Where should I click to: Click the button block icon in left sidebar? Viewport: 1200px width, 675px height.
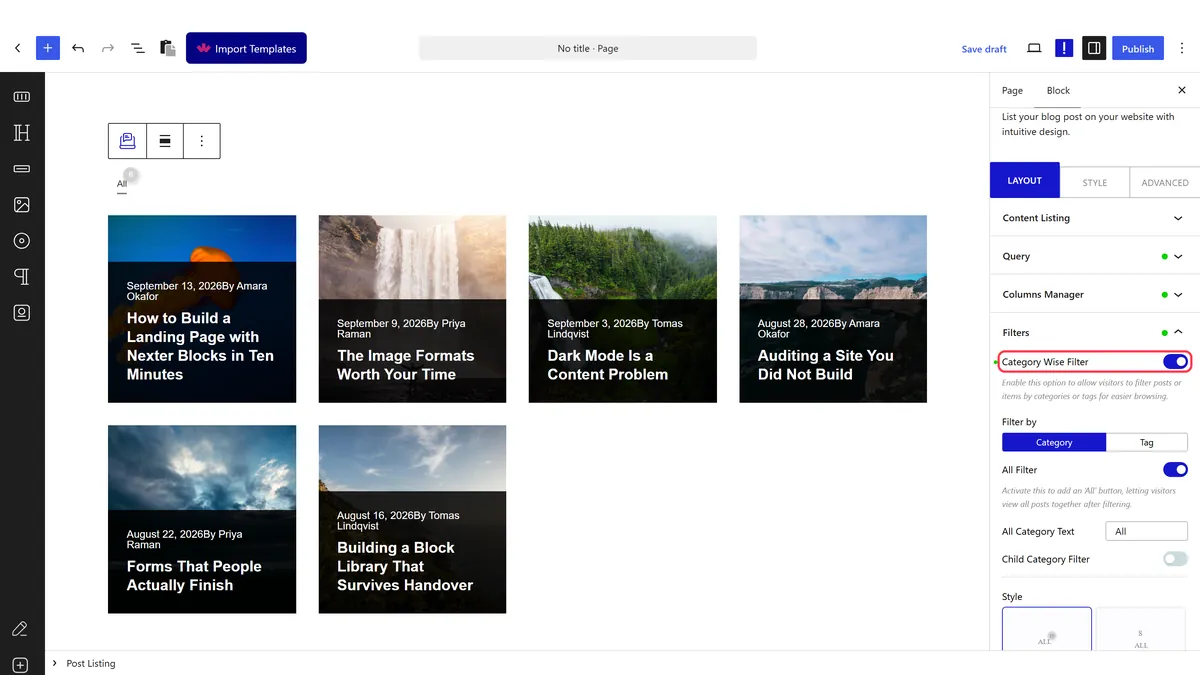[x=22, y=169]
